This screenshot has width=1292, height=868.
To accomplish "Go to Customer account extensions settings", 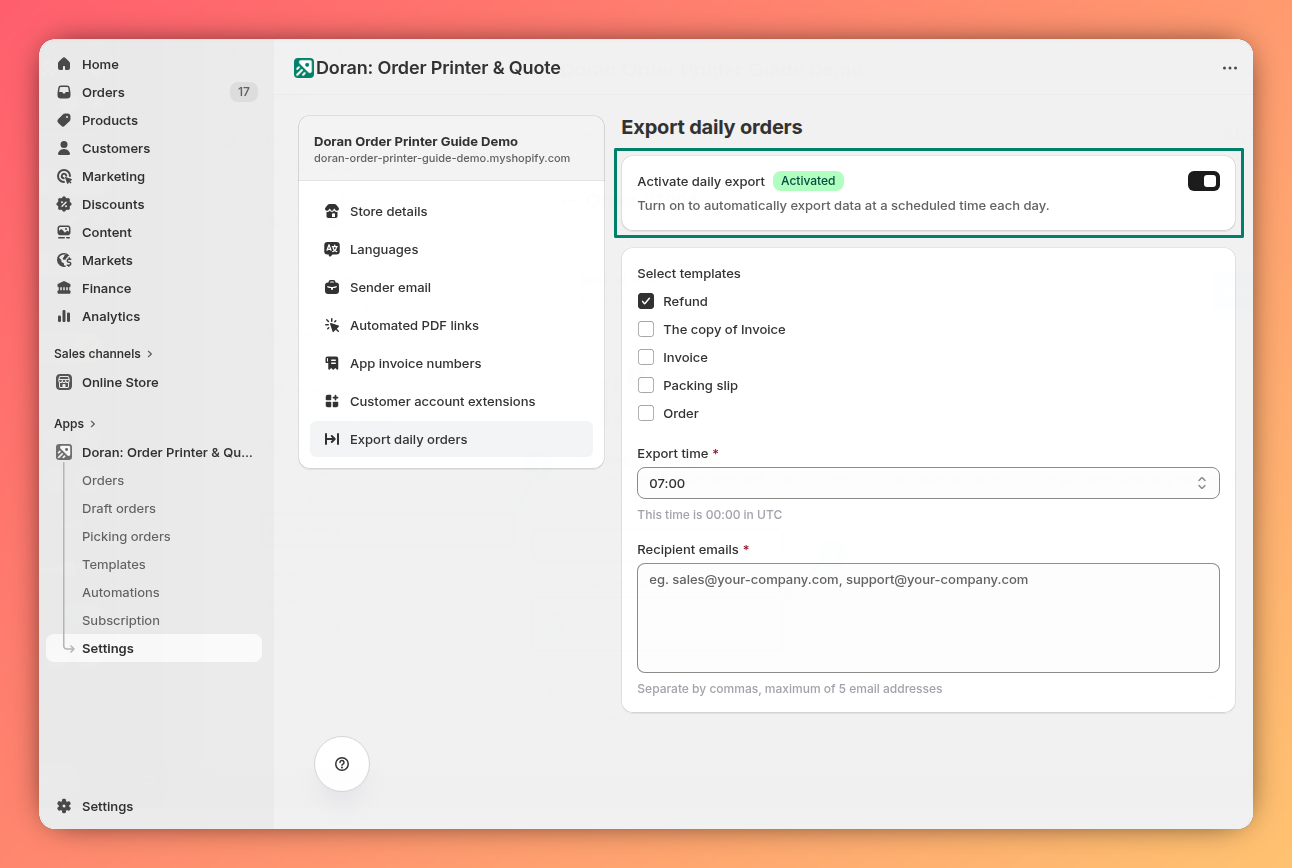I will (x=451, y=401).
